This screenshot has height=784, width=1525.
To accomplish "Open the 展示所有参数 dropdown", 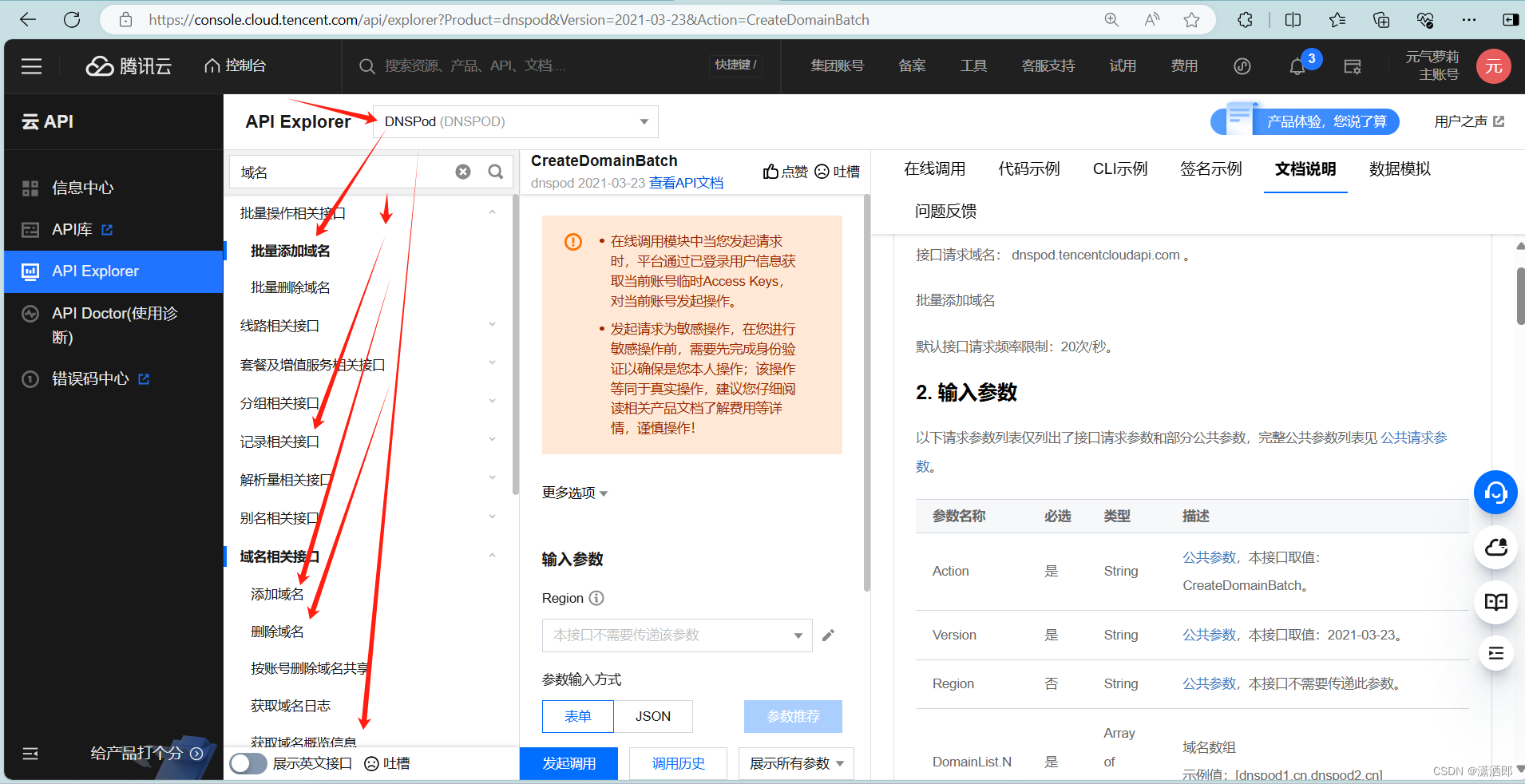I will (x=796, y=763).
